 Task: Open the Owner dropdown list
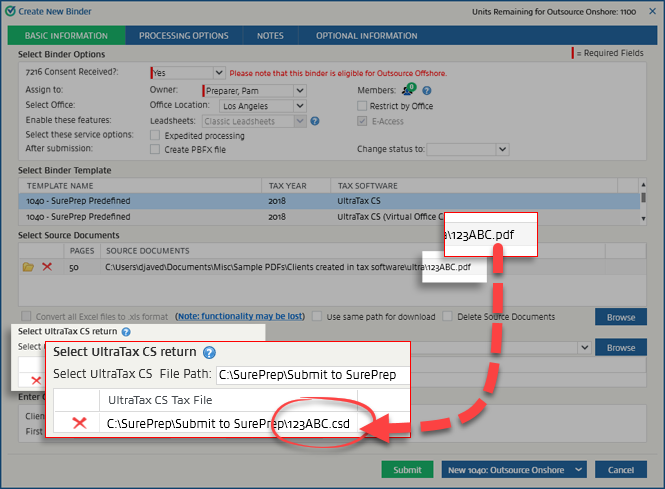[299, 91]
